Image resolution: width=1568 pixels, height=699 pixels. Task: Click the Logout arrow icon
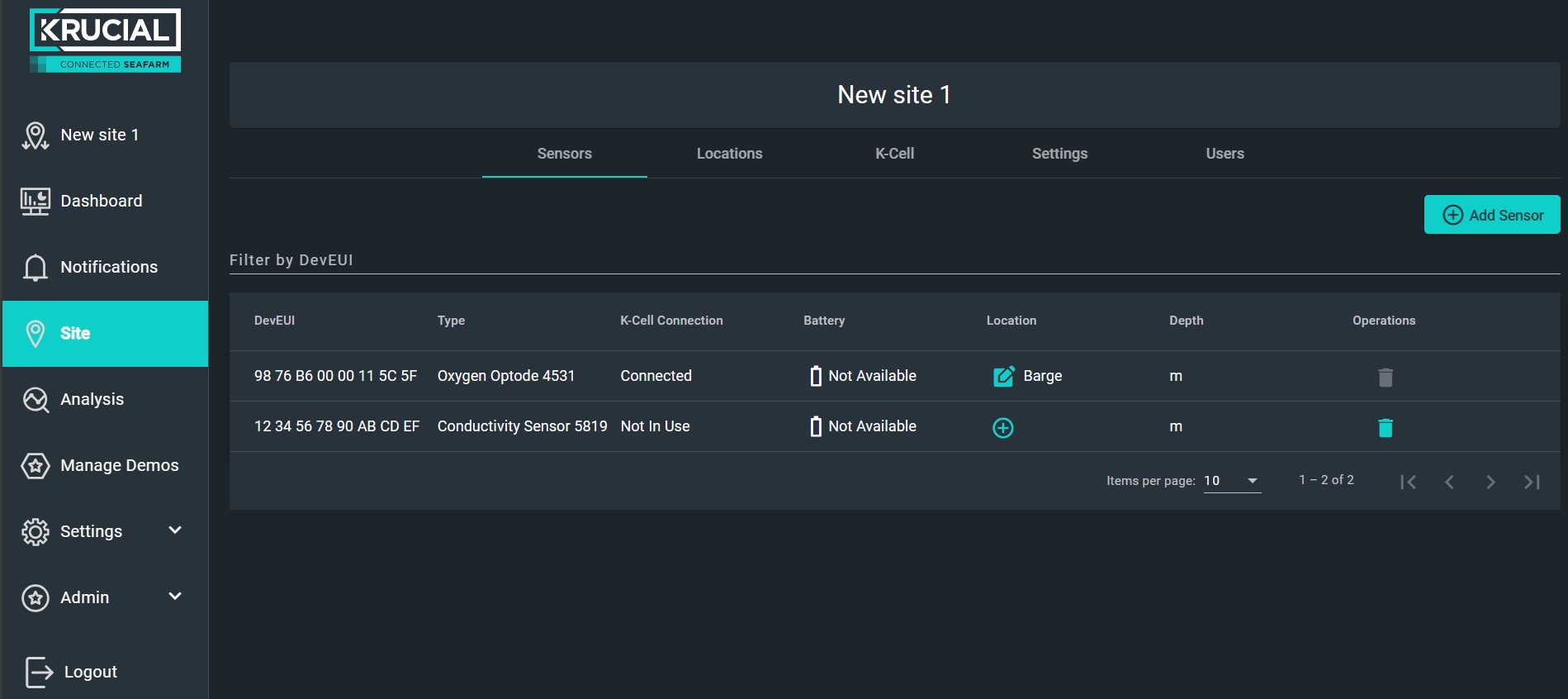click(39, 672)
